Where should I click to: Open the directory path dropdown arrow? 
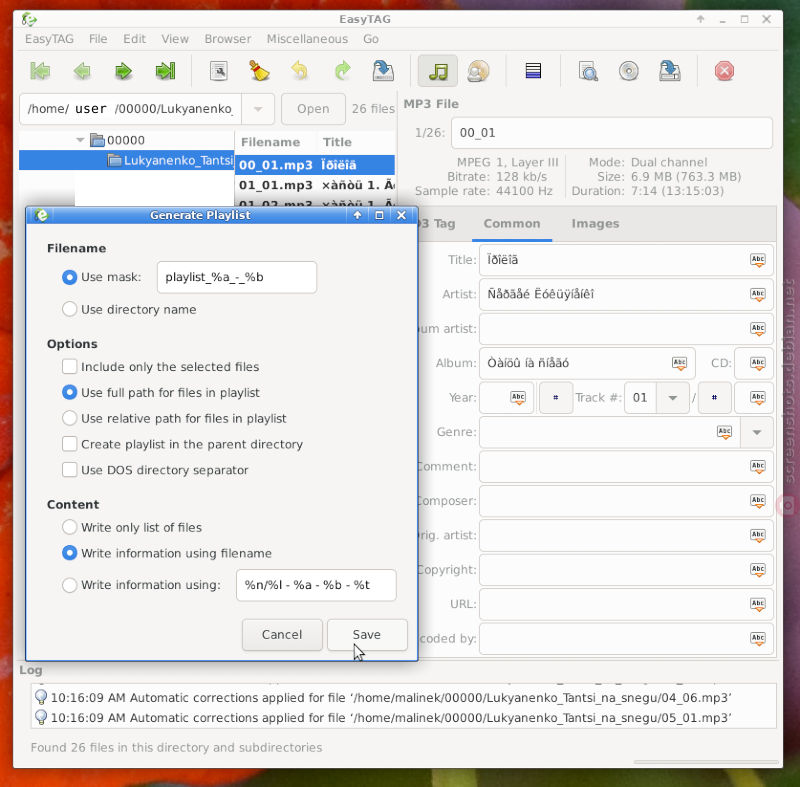point(258,109)
